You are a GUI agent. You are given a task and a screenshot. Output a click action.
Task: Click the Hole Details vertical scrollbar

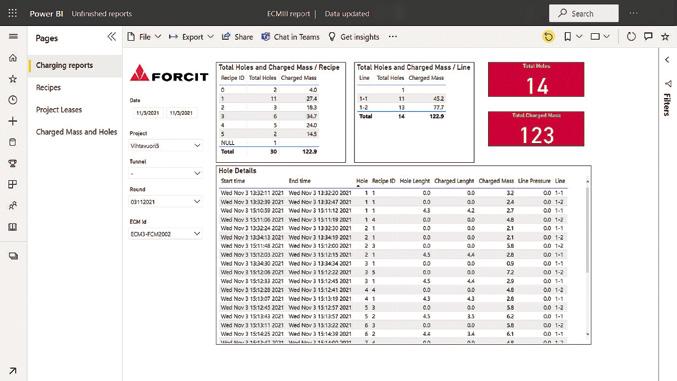[x=587, y=229]
